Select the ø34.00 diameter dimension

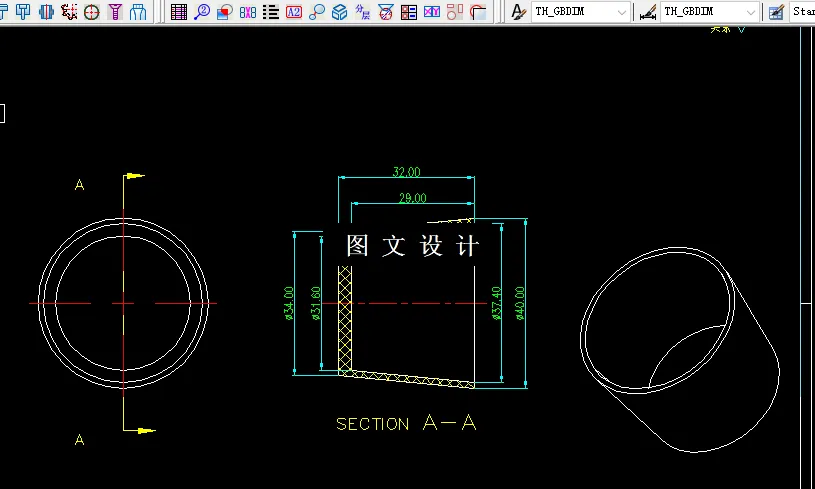coord(289,303)
